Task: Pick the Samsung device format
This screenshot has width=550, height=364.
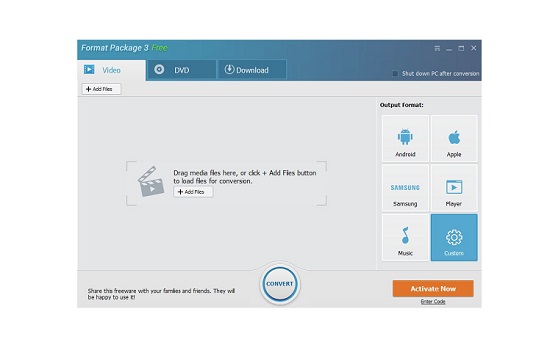Action: tap(405, 188)
